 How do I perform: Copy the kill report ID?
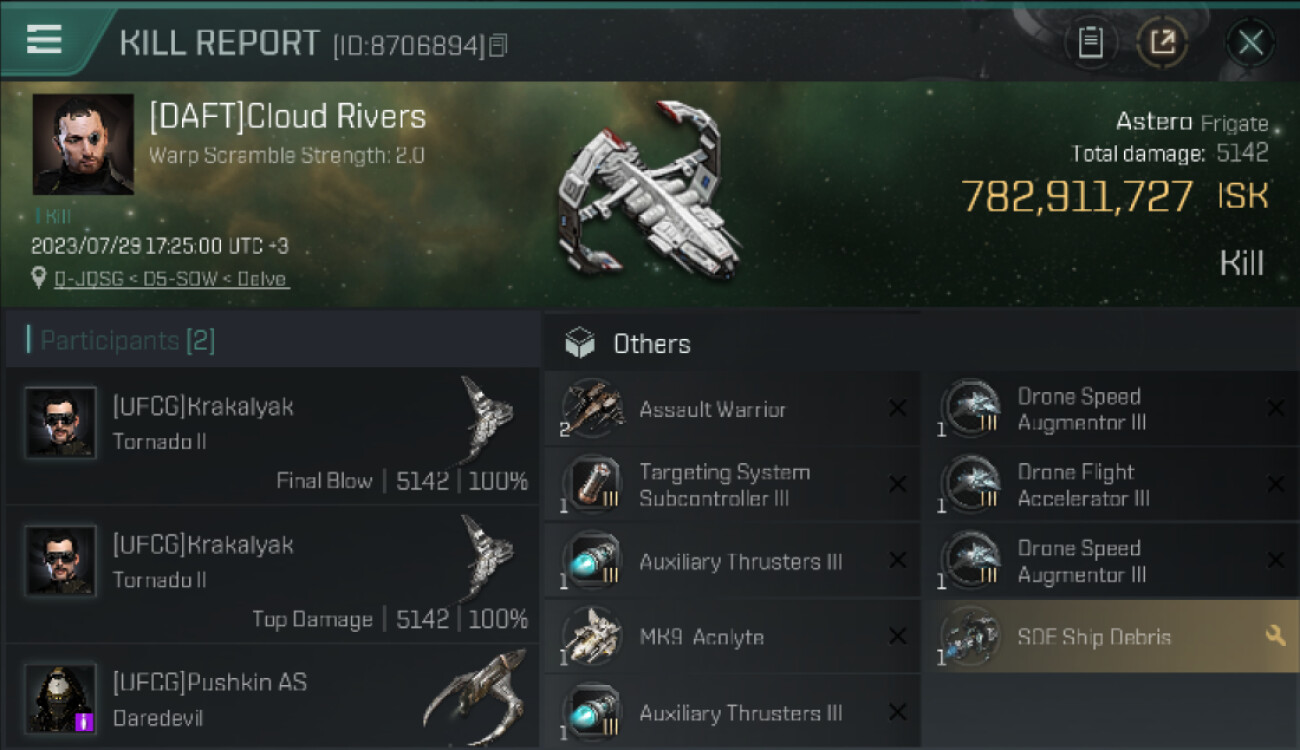pyautogui.click(x=498, y=45)
